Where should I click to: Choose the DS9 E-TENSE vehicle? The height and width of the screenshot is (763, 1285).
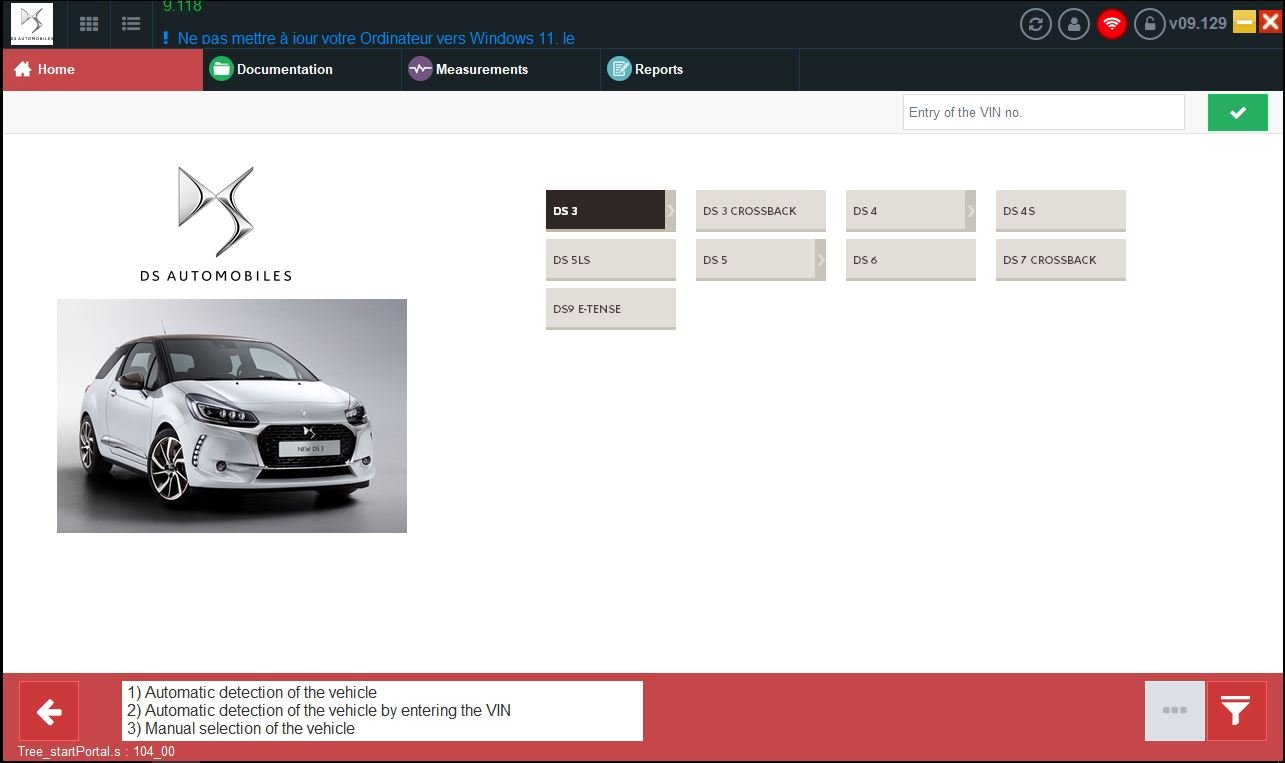click(x=610, y=309)
